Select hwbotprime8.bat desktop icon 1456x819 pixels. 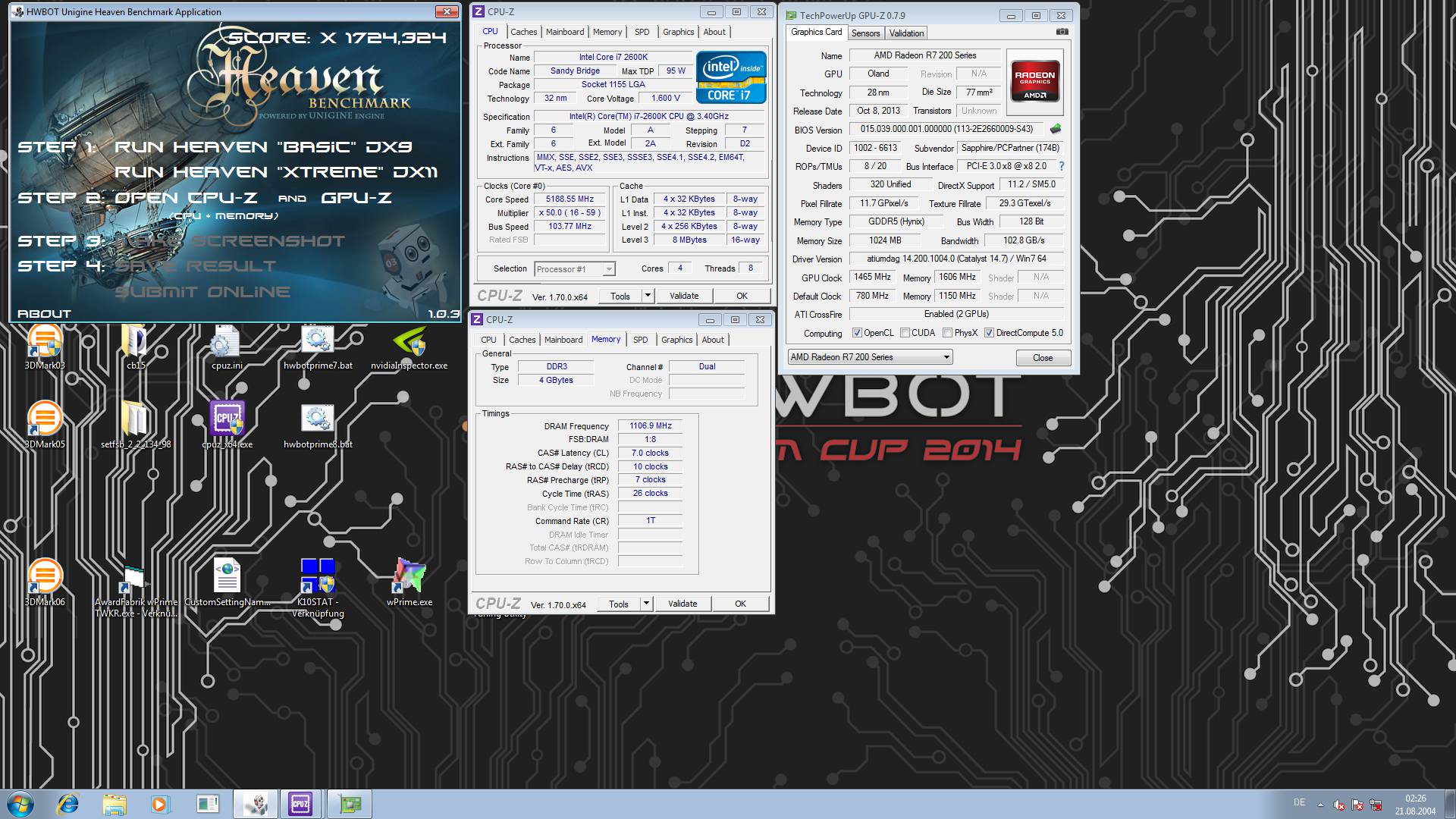point(318,424)
